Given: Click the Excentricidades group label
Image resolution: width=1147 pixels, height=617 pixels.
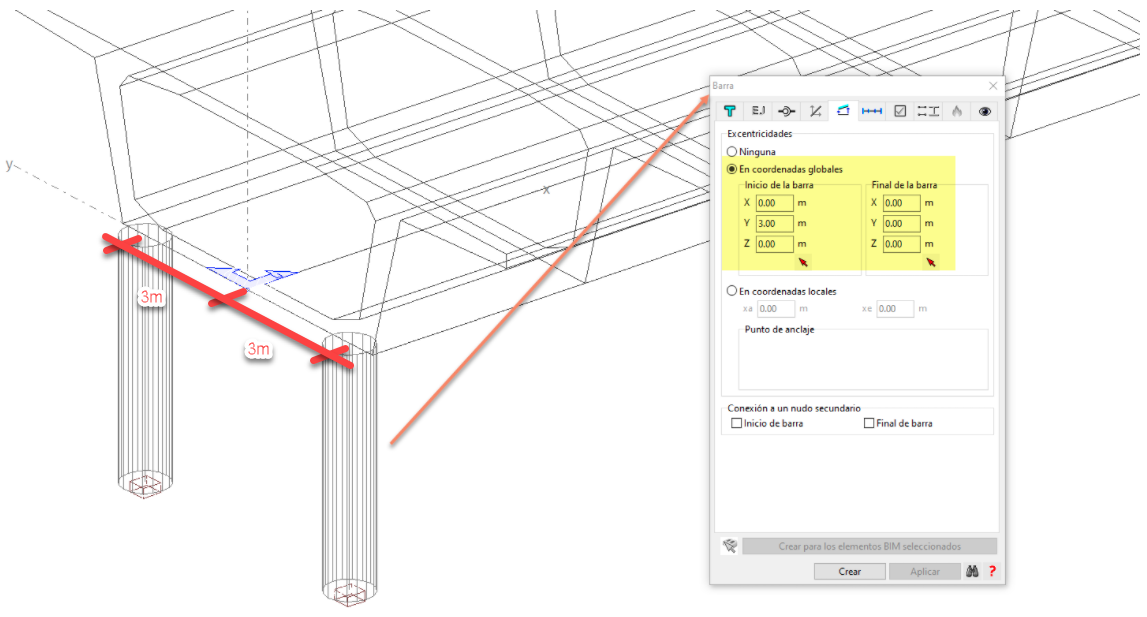Looking at the screenshot, I should pos(759,134).
